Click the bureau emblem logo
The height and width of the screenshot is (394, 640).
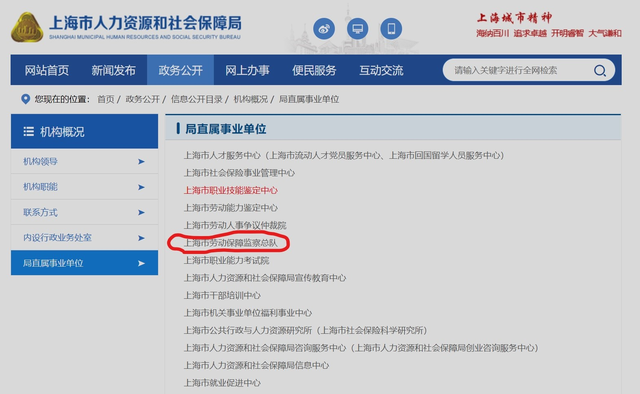point(27,27)
